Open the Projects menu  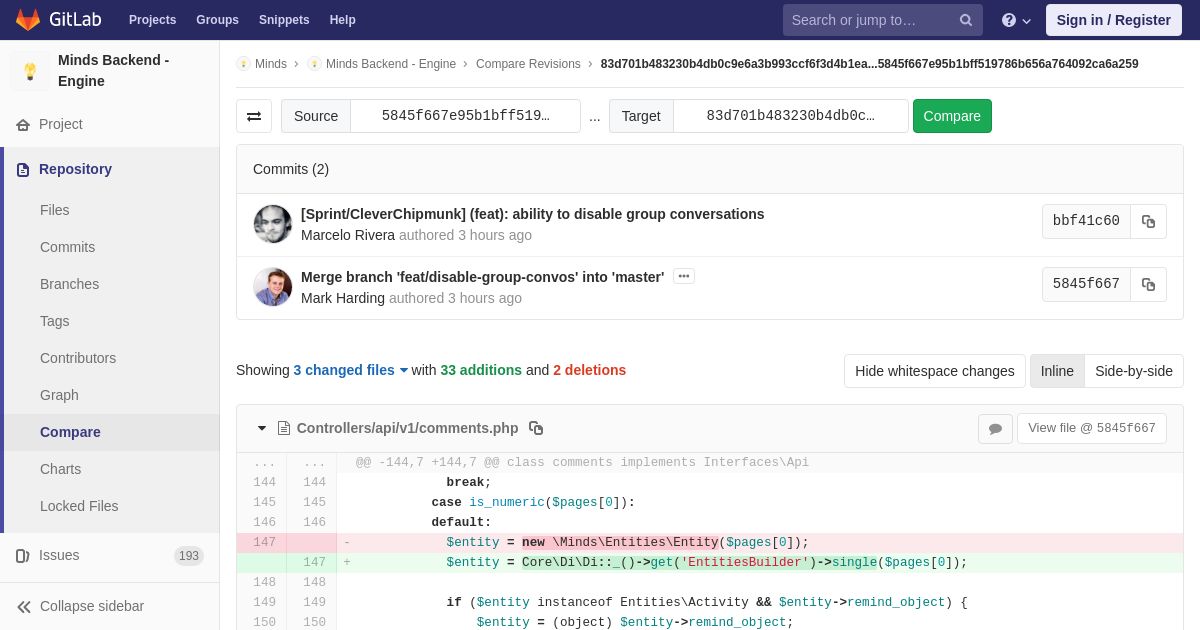coord(152,20)
